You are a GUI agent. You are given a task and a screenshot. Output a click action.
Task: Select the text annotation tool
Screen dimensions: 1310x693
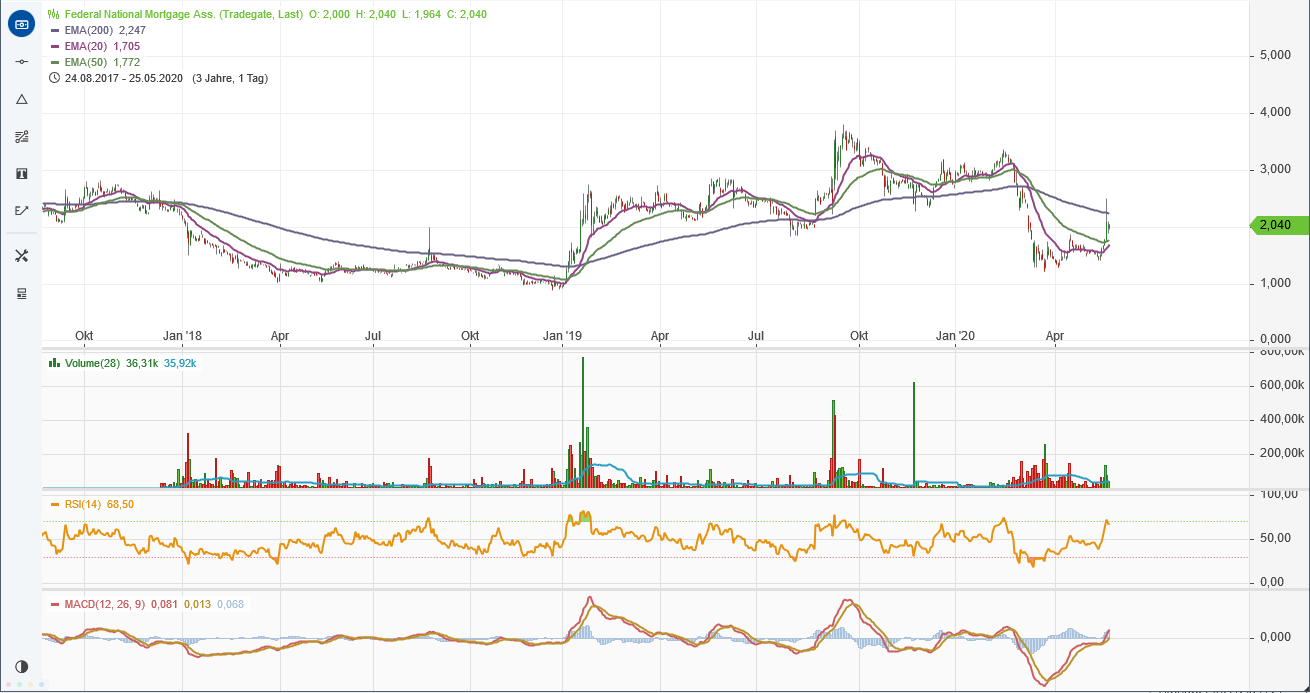point(21,173)
